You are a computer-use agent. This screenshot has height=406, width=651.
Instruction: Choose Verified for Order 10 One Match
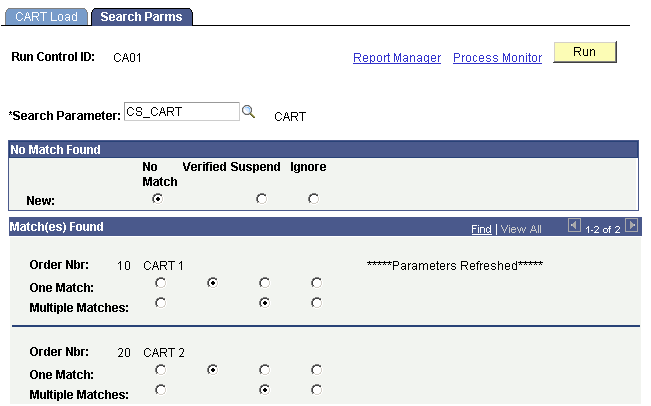(x=212, y=284)
